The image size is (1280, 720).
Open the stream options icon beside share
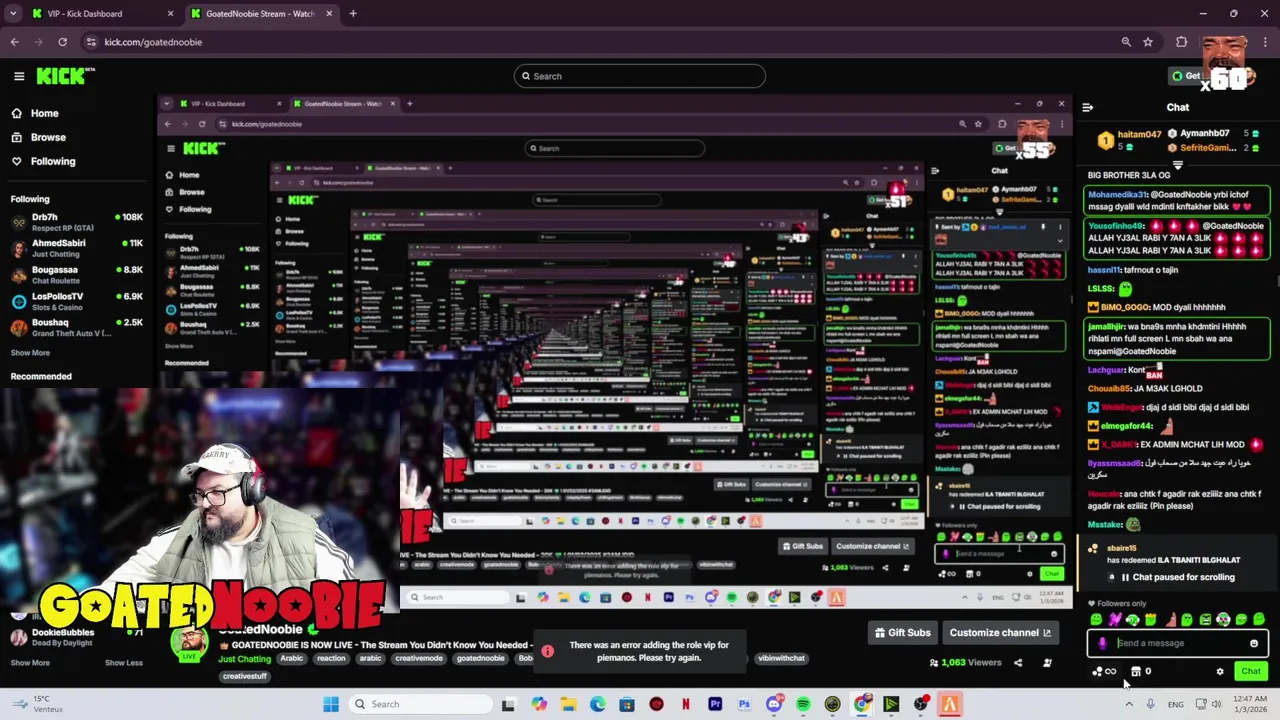tap(1047, 663)
